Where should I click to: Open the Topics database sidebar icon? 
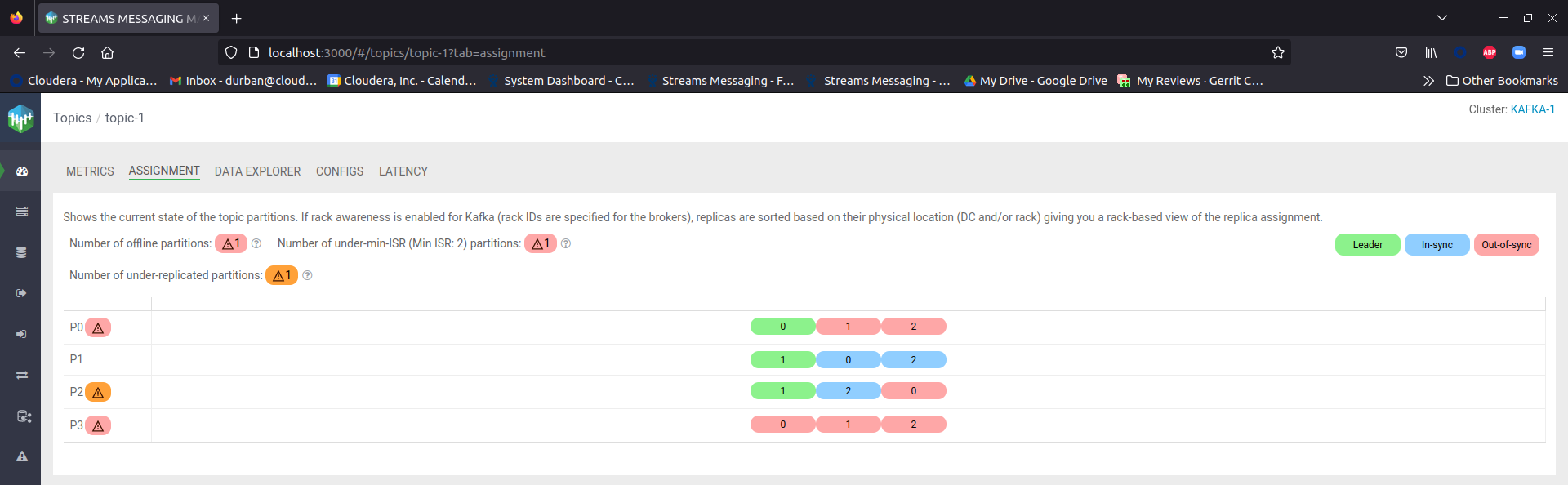point(22,252)
